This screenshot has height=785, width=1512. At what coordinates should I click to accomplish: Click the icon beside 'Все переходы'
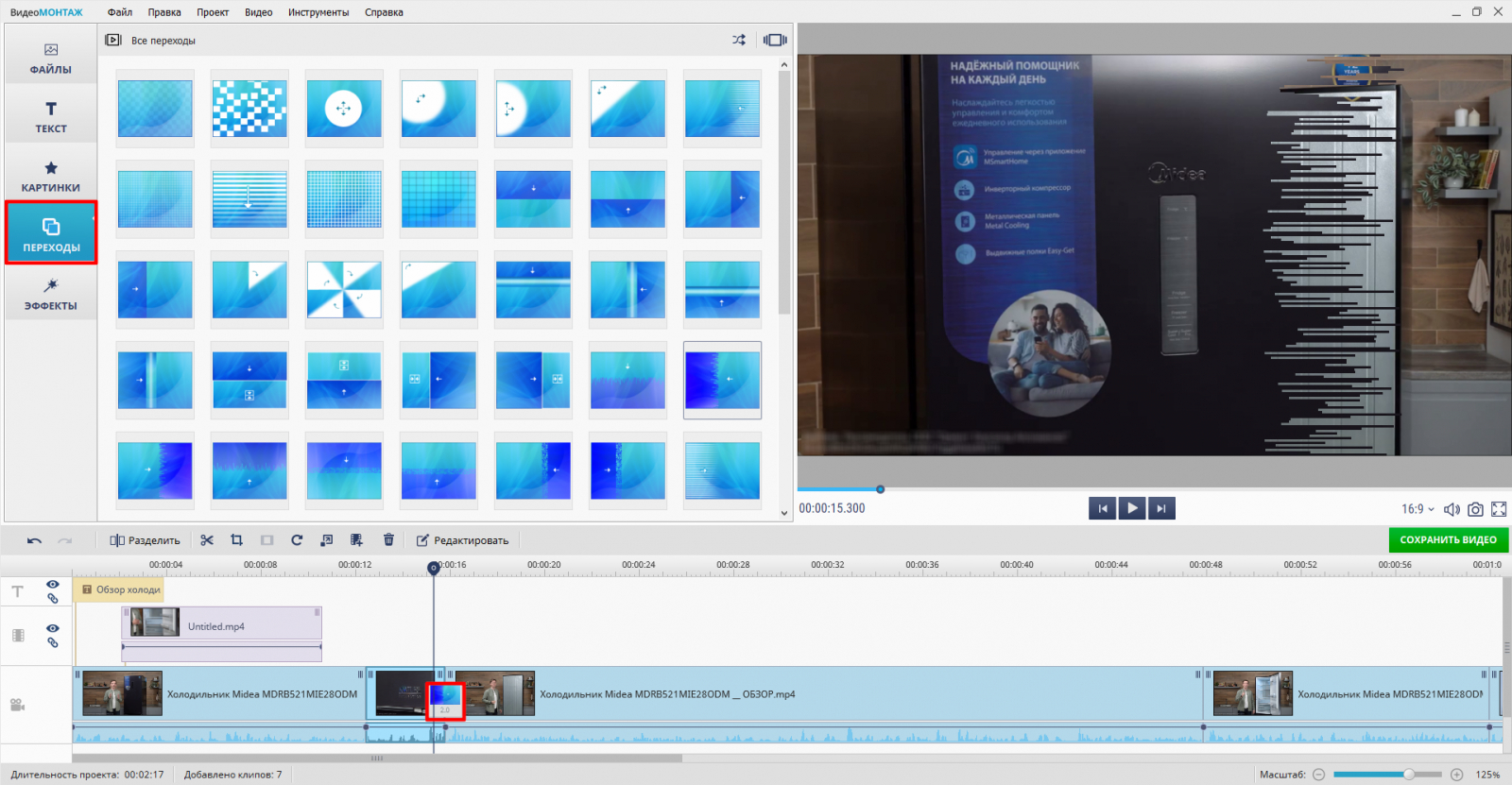tap(113, 40)
